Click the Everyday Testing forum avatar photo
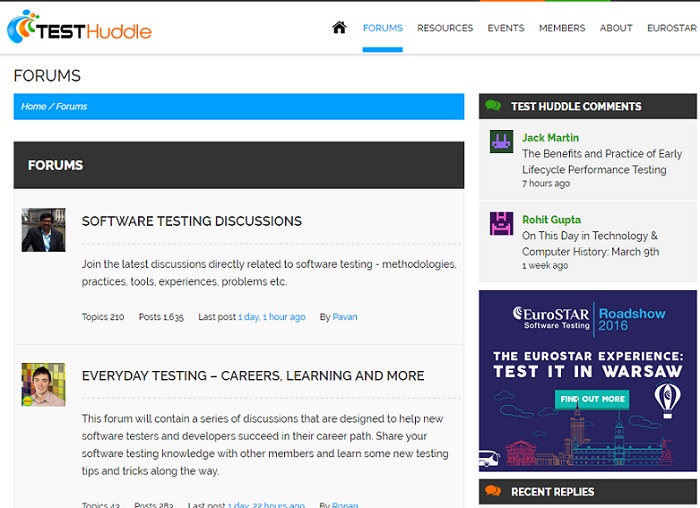 coord(43,384)
